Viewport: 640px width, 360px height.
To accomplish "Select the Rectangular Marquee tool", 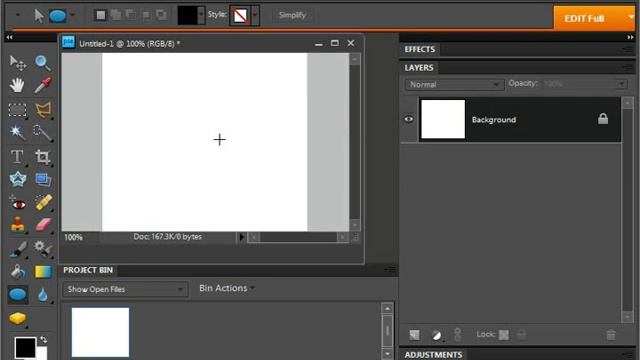I will [18, 110].
